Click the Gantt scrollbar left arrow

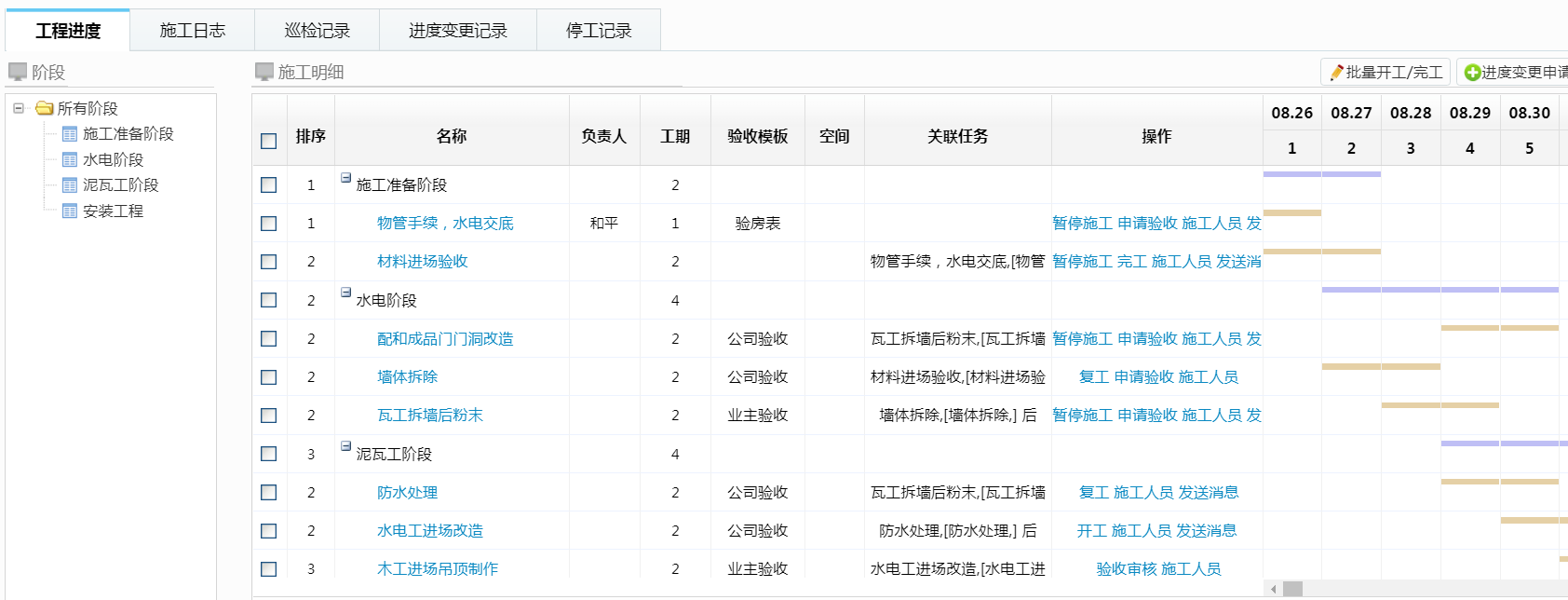click(1273, 589)
